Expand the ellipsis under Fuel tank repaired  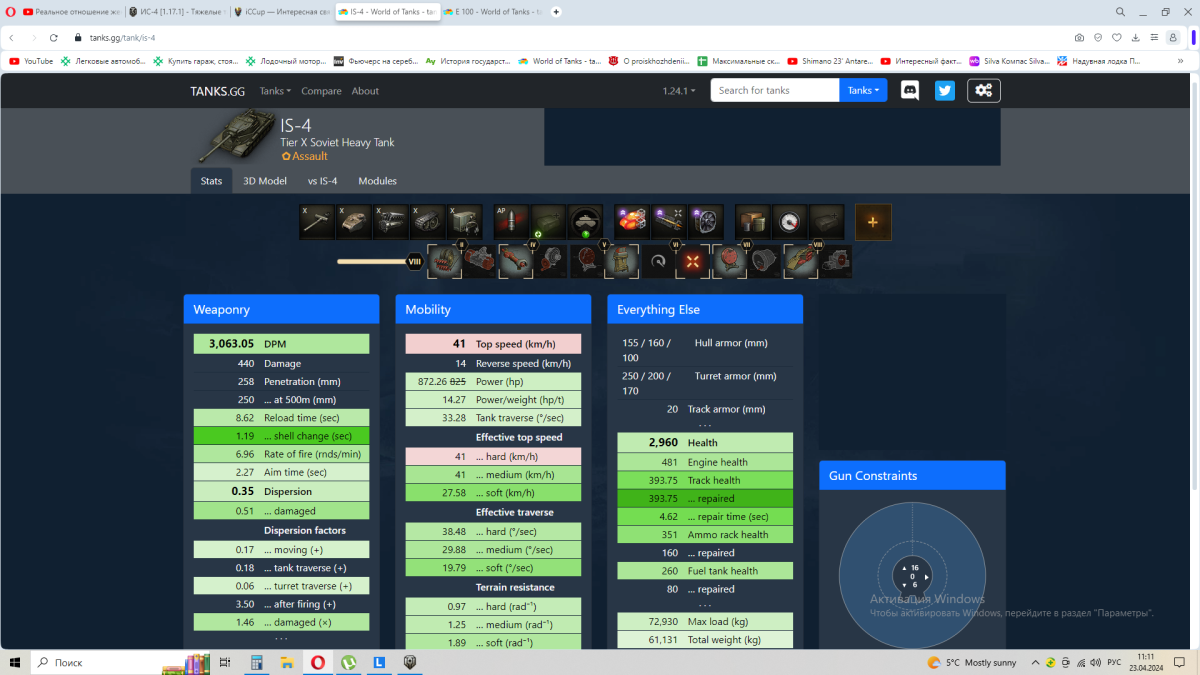(x=705, y=604)
